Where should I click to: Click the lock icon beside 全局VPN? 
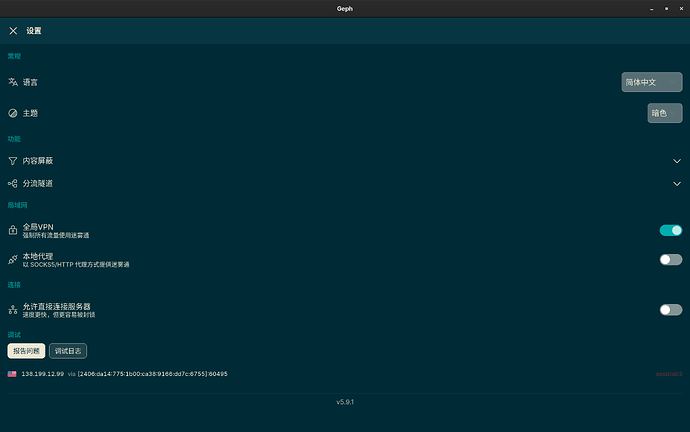13,230
